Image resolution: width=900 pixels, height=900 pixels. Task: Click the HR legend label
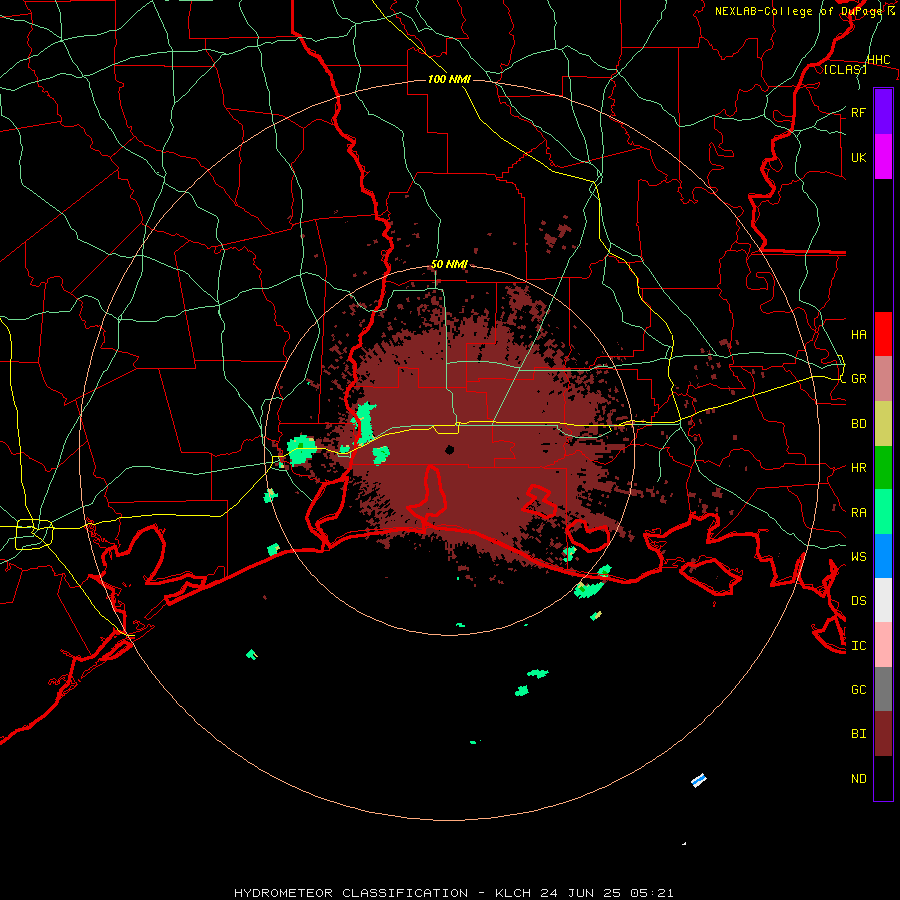(858, 468)
